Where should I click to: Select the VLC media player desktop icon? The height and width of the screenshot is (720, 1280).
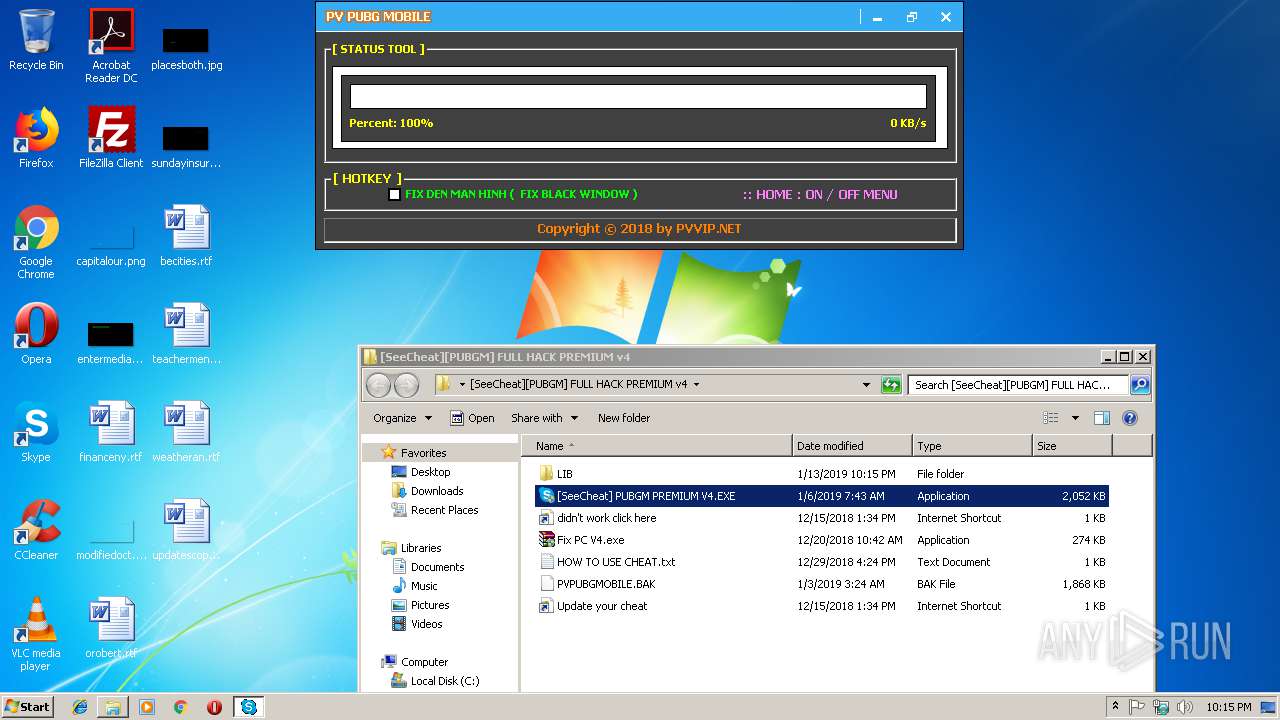click(x=36, y=634)
